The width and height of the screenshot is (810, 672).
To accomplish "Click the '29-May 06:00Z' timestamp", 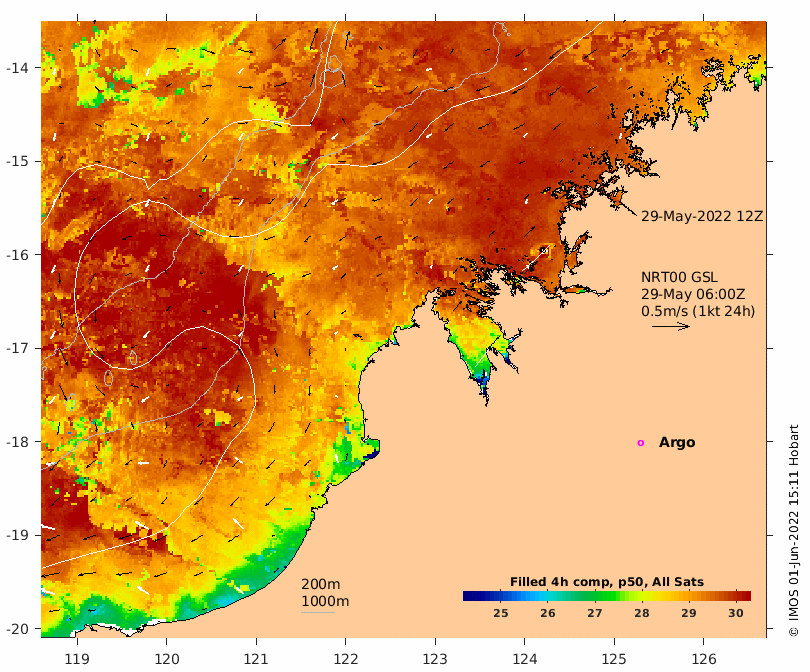I will (x=693, y=294).
